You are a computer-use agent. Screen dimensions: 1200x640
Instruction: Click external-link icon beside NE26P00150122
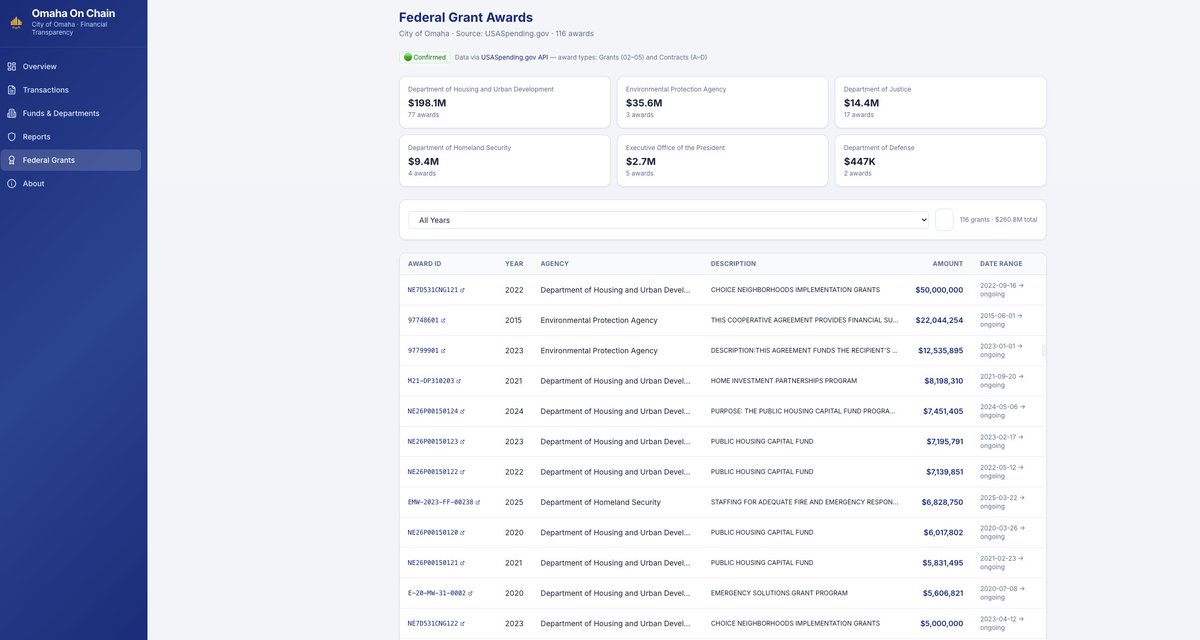[463, 472]
